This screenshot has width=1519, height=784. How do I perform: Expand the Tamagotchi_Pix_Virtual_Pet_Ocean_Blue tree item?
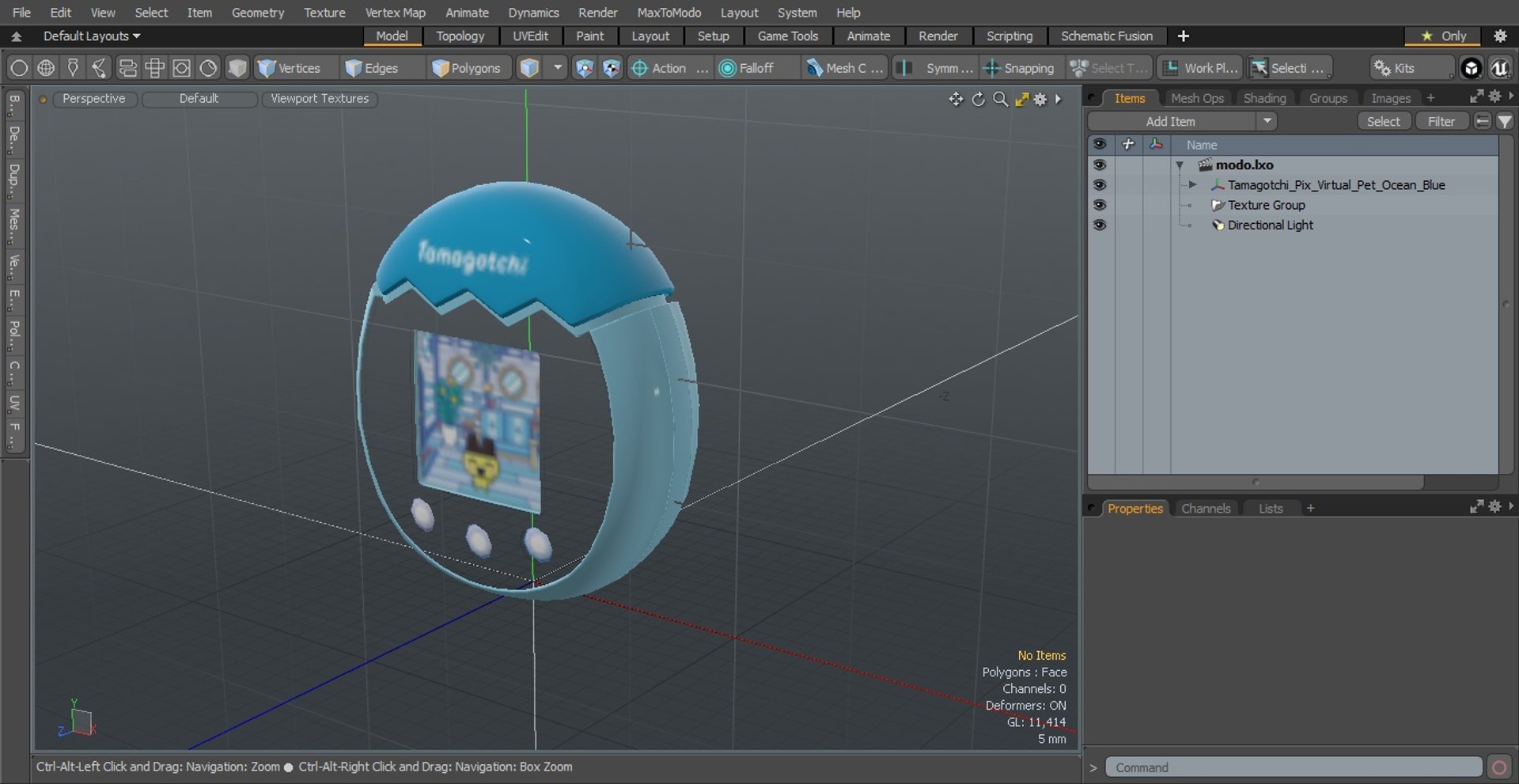(1192, 184)
